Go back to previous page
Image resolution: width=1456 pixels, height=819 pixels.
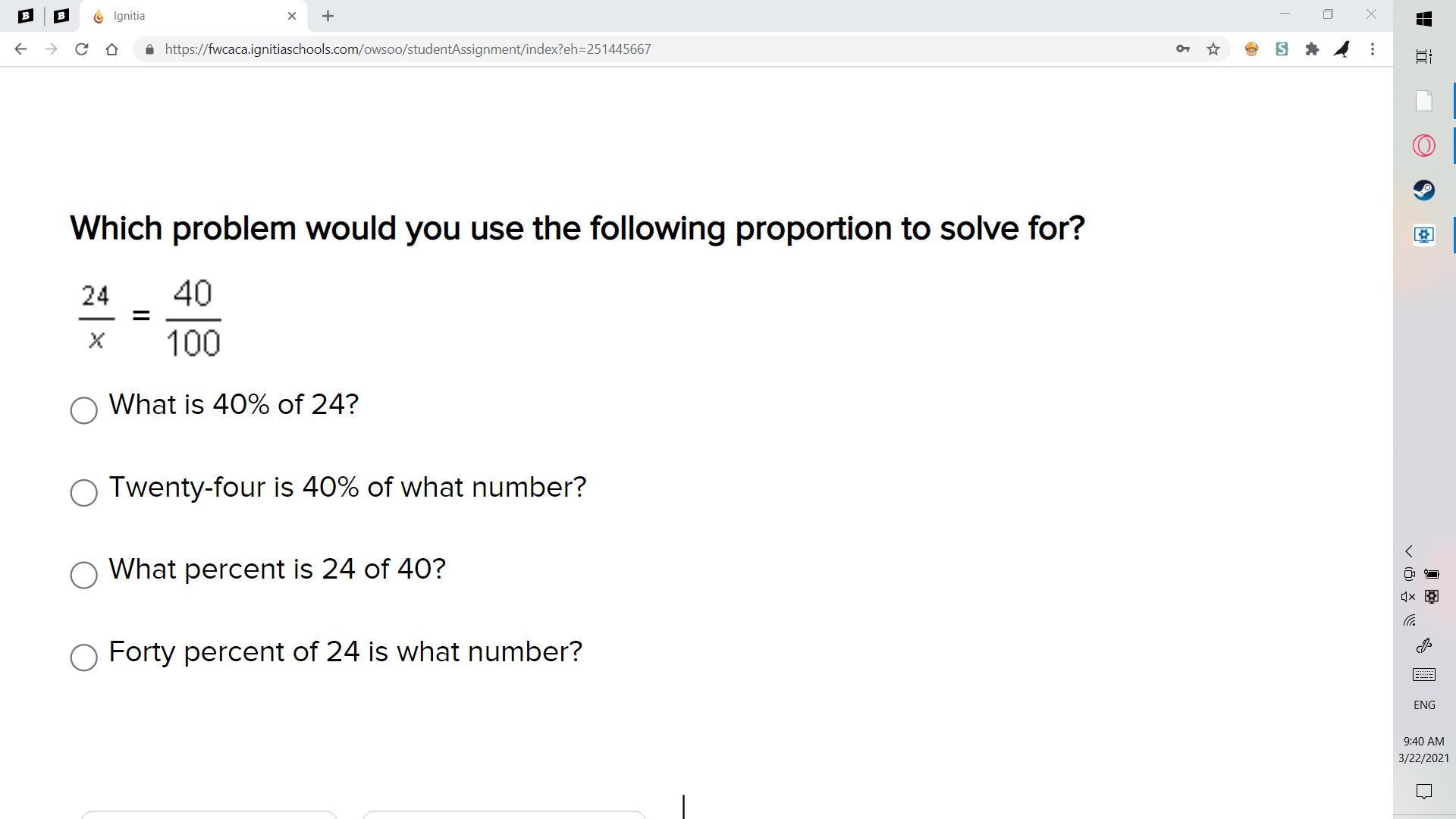(20, 49)
